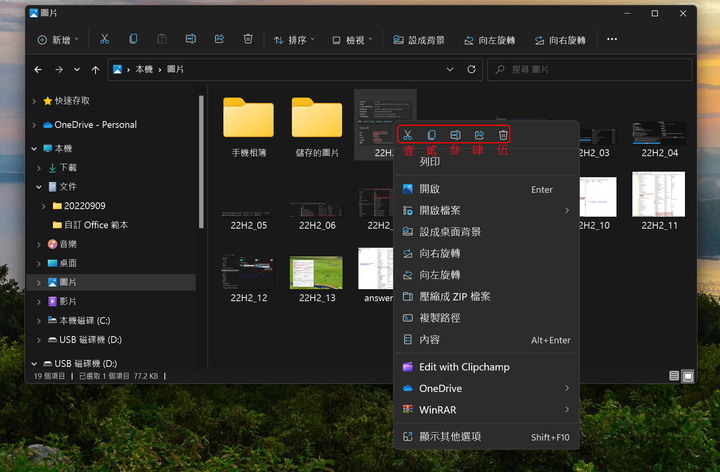
Task: Switch to large thumbnails view in the status bar
Action: 688,376
